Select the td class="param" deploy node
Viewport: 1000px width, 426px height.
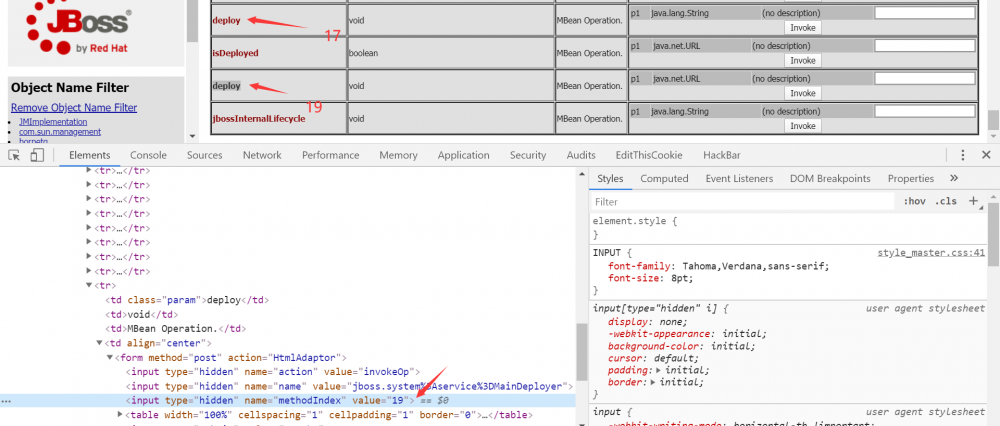click(188, 300)
